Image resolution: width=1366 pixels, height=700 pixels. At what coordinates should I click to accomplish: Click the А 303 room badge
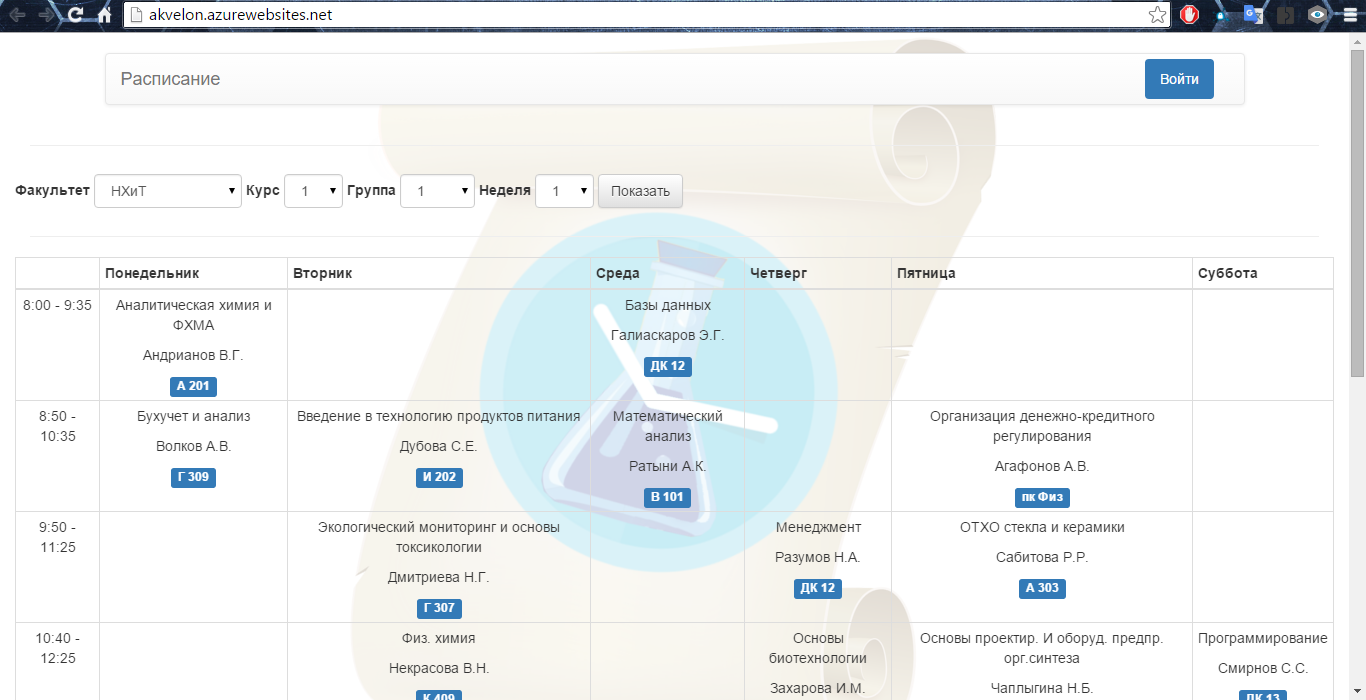pos(1042,589)
